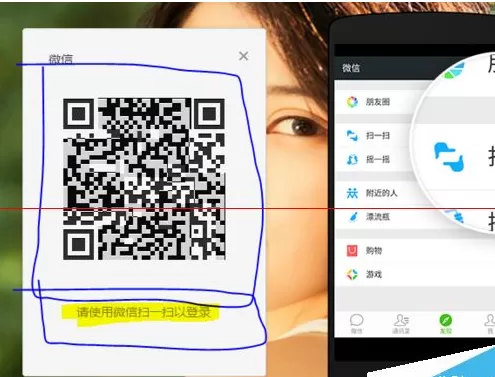Viewport: 495px width, 377px height.
Task: Tap the red 购物 shopping icon
Action: pyautogui.click(x=352, y=251)
